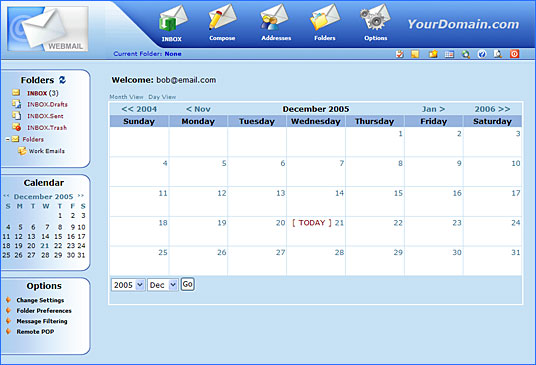Go to previous month in the sidebar mini calendar
Screen dimensions: 536x365
coord(6,196)
